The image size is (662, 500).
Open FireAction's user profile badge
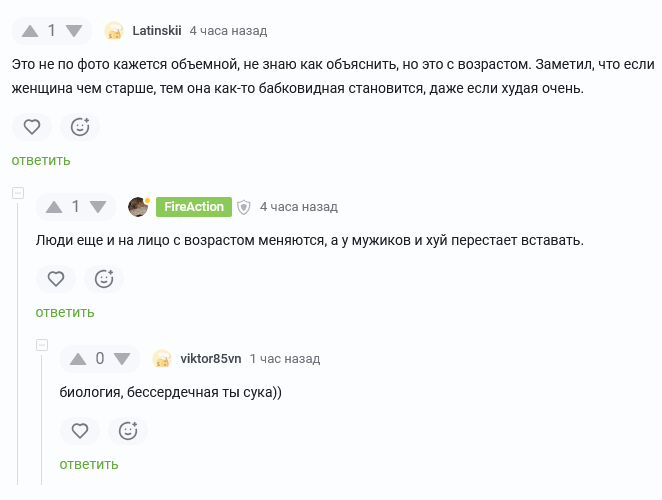193,207
